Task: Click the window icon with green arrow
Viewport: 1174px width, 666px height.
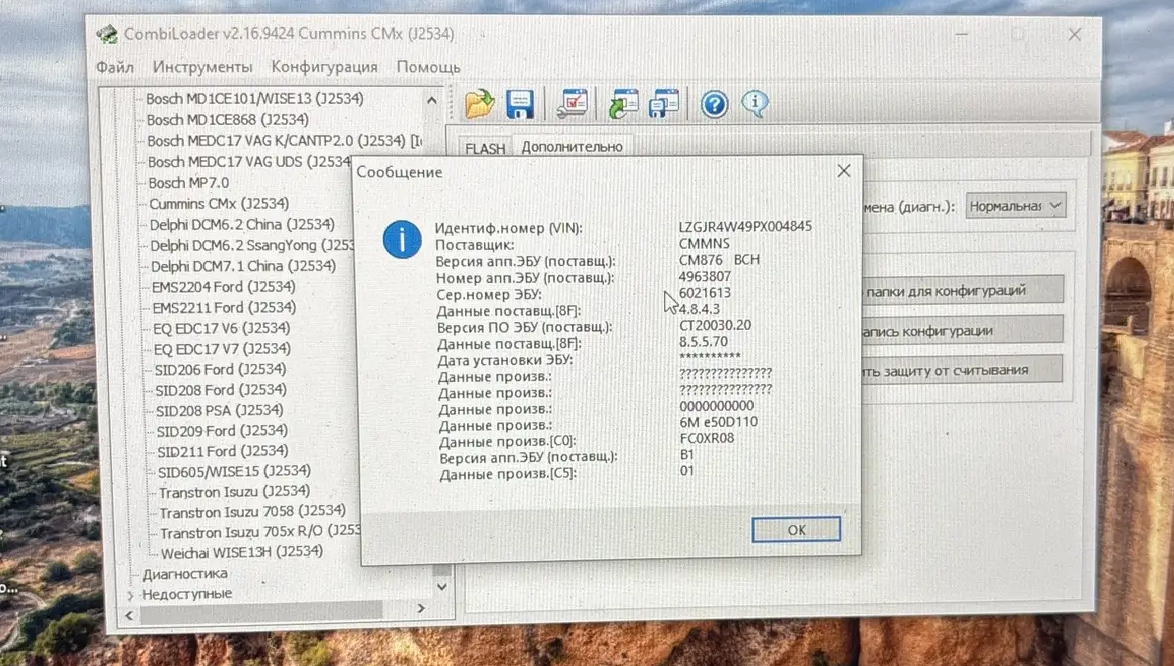Action: click(x=623, y=104)
